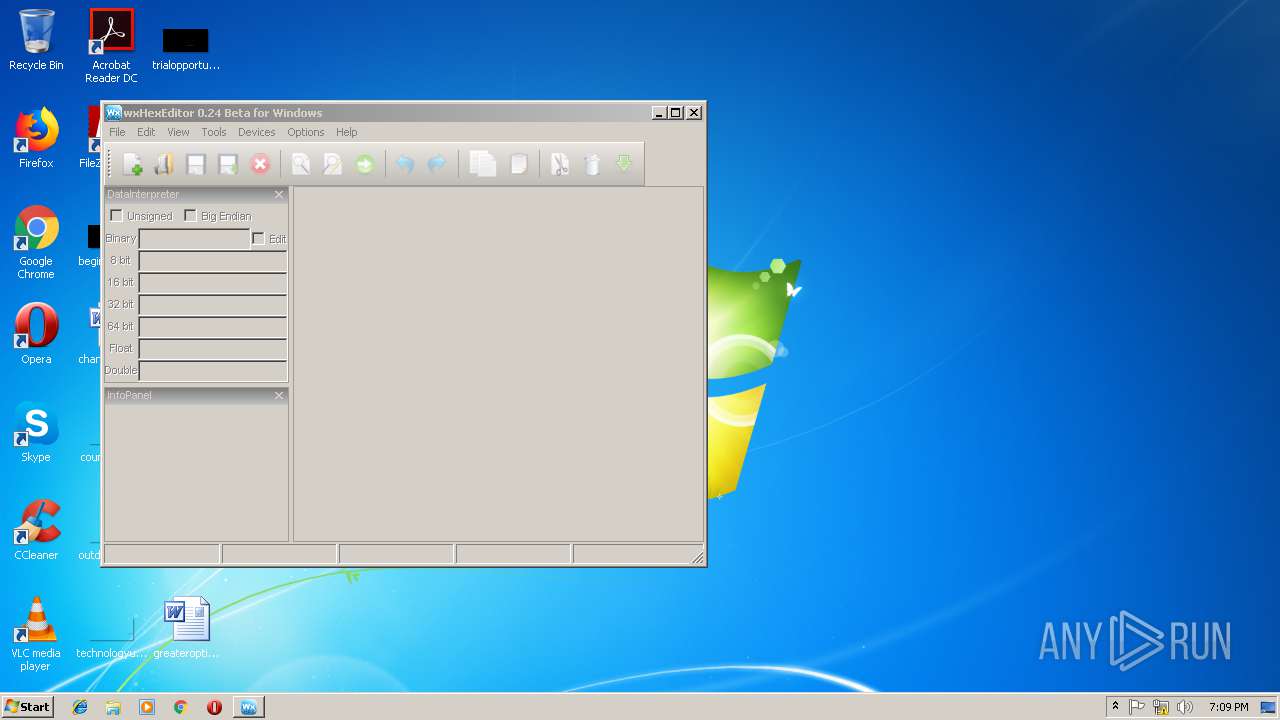1280x720 pixels.
Task: Open the View menu
Action: click(178, 132)
